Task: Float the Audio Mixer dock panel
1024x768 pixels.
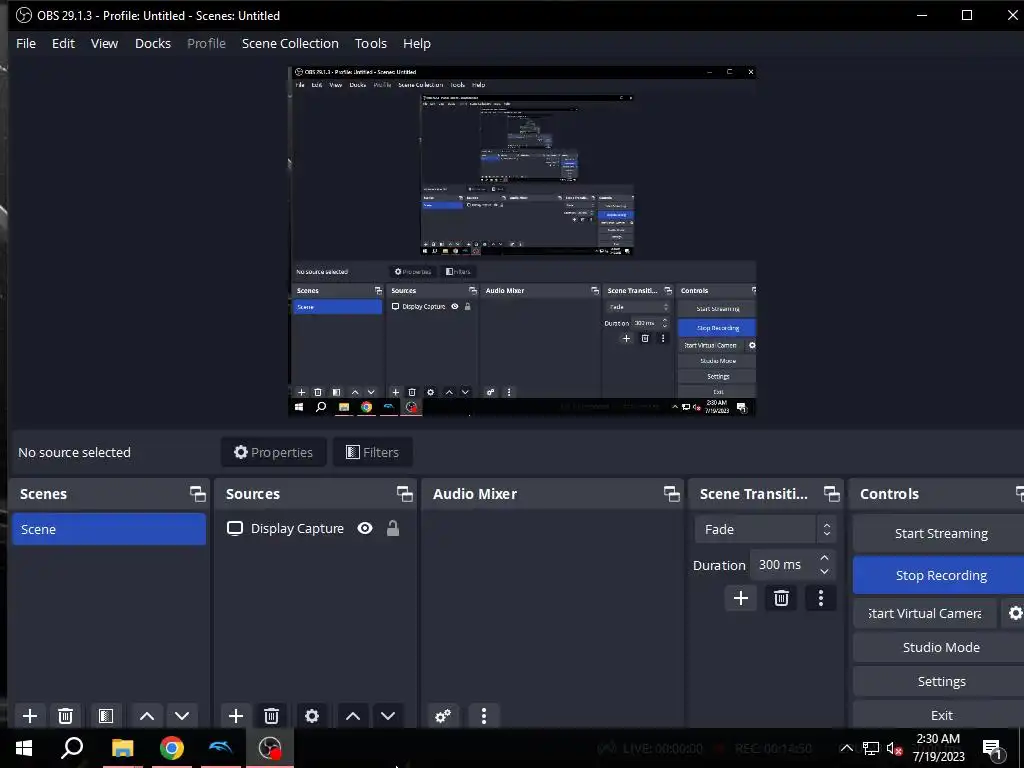Action: [x=671, y=494]
